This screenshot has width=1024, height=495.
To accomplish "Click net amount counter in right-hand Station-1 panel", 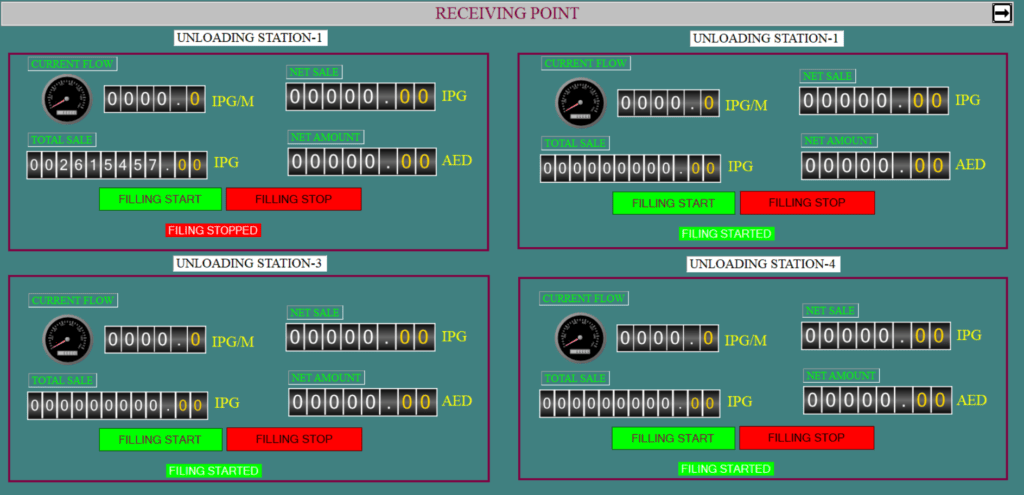I will click(x=876, y=166).
